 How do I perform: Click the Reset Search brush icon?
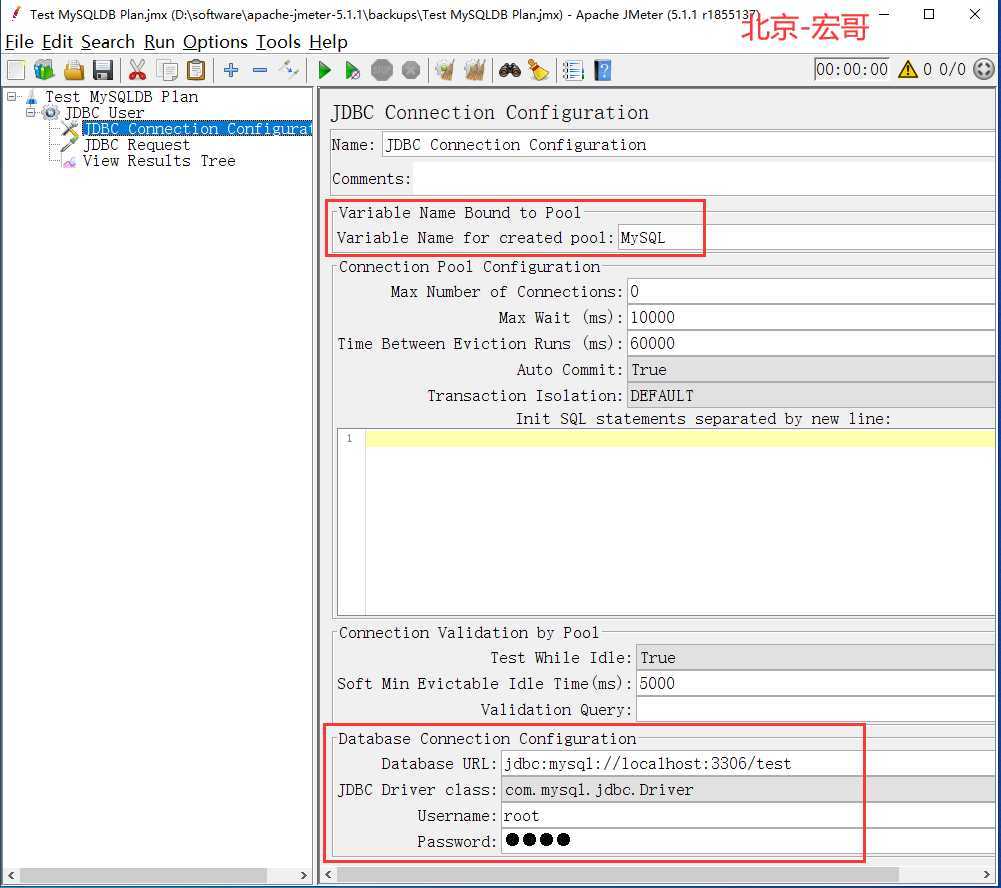click(x=539, y=70)
